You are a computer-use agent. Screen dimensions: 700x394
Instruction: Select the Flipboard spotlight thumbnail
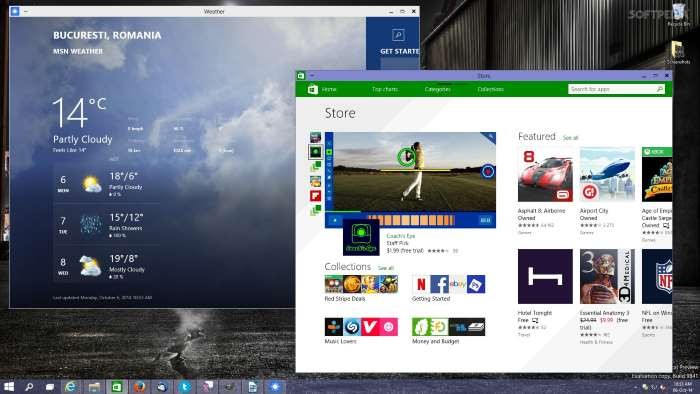(316, 196)
